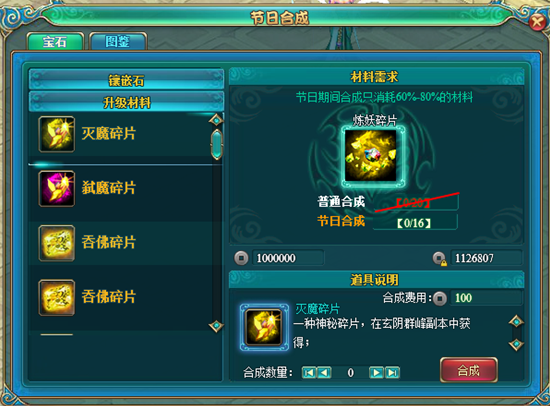Click the red 合成 button
Viewport: 550px width, 406px height.
click(x=469, y=370)
